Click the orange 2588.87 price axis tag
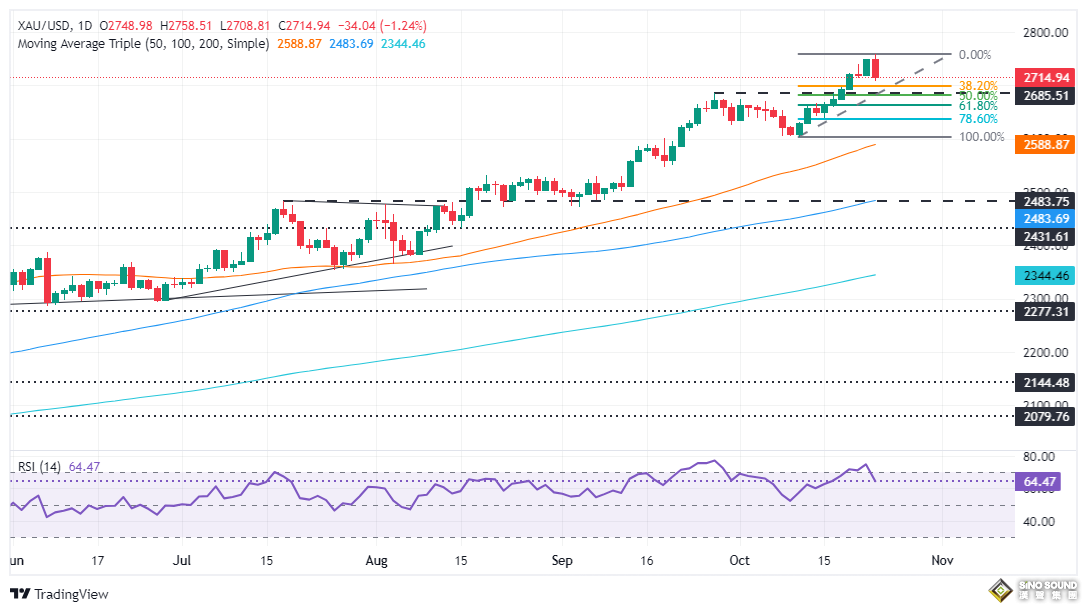Screen dimensions: 1087x612 click(x=1044, y=145)
